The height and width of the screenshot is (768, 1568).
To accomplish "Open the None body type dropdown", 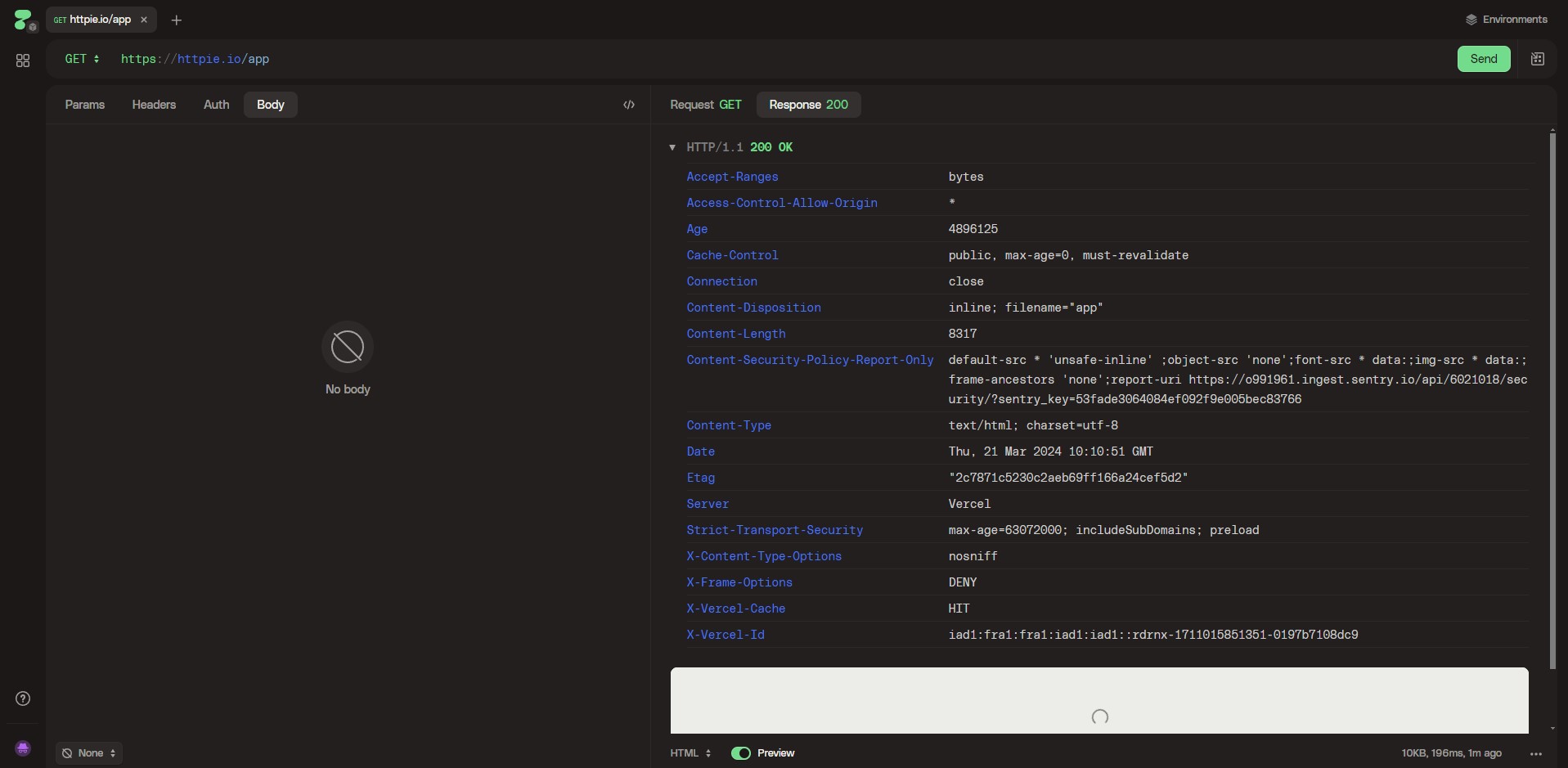I will 89,753.
